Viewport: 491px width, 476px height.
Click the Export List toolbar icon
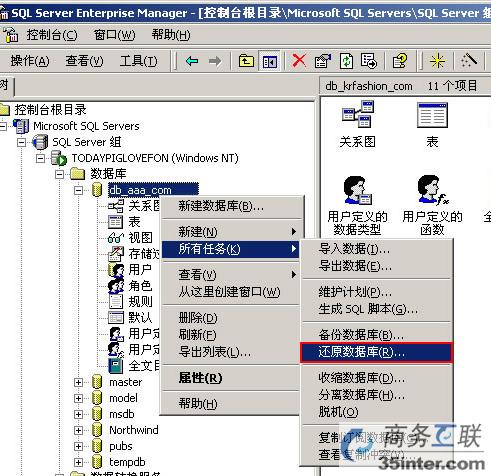pos(368,61)
